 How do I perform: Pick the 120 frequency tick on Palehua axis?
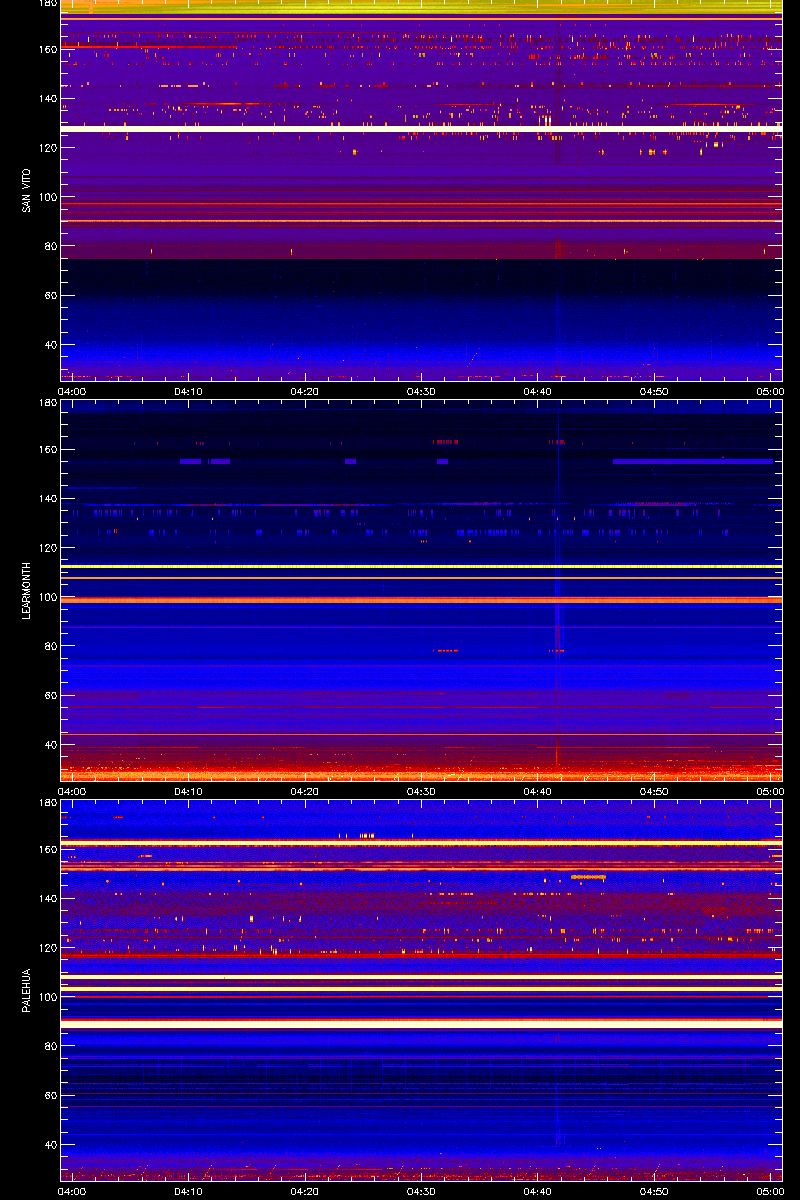pyautogui.click(x=46, y=948)
